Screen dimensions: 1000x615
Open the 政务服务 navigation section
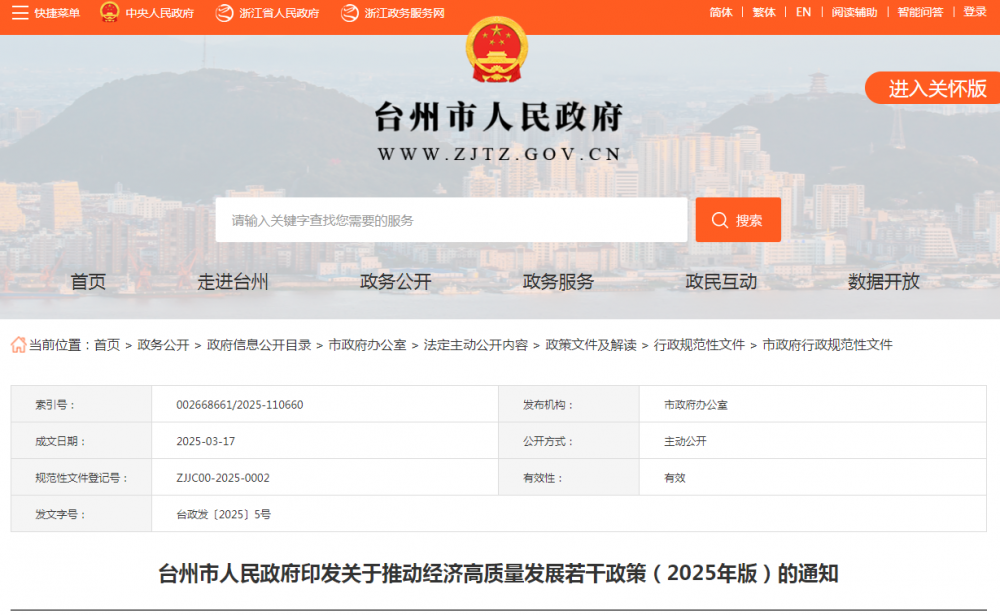(x=558, y=281)
